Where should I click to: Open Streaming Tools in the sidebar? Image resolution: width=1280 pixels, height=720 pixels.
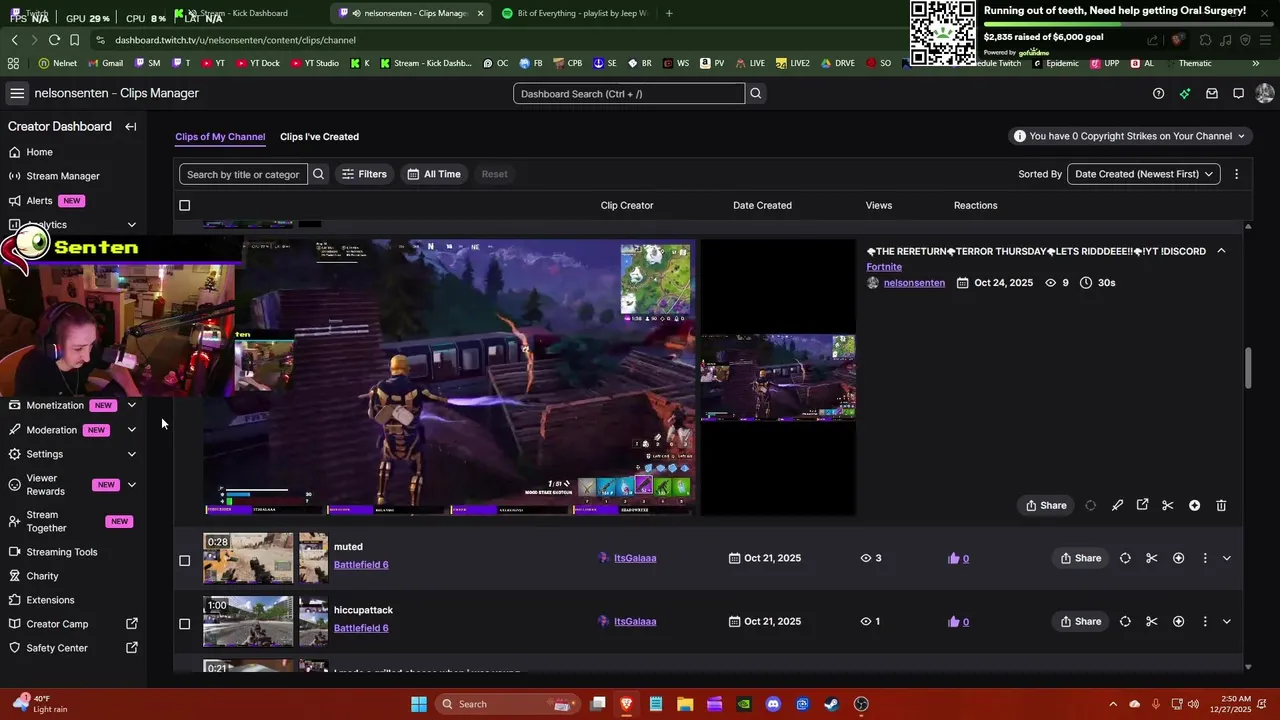pyautogui.click(x=62, y=552)
